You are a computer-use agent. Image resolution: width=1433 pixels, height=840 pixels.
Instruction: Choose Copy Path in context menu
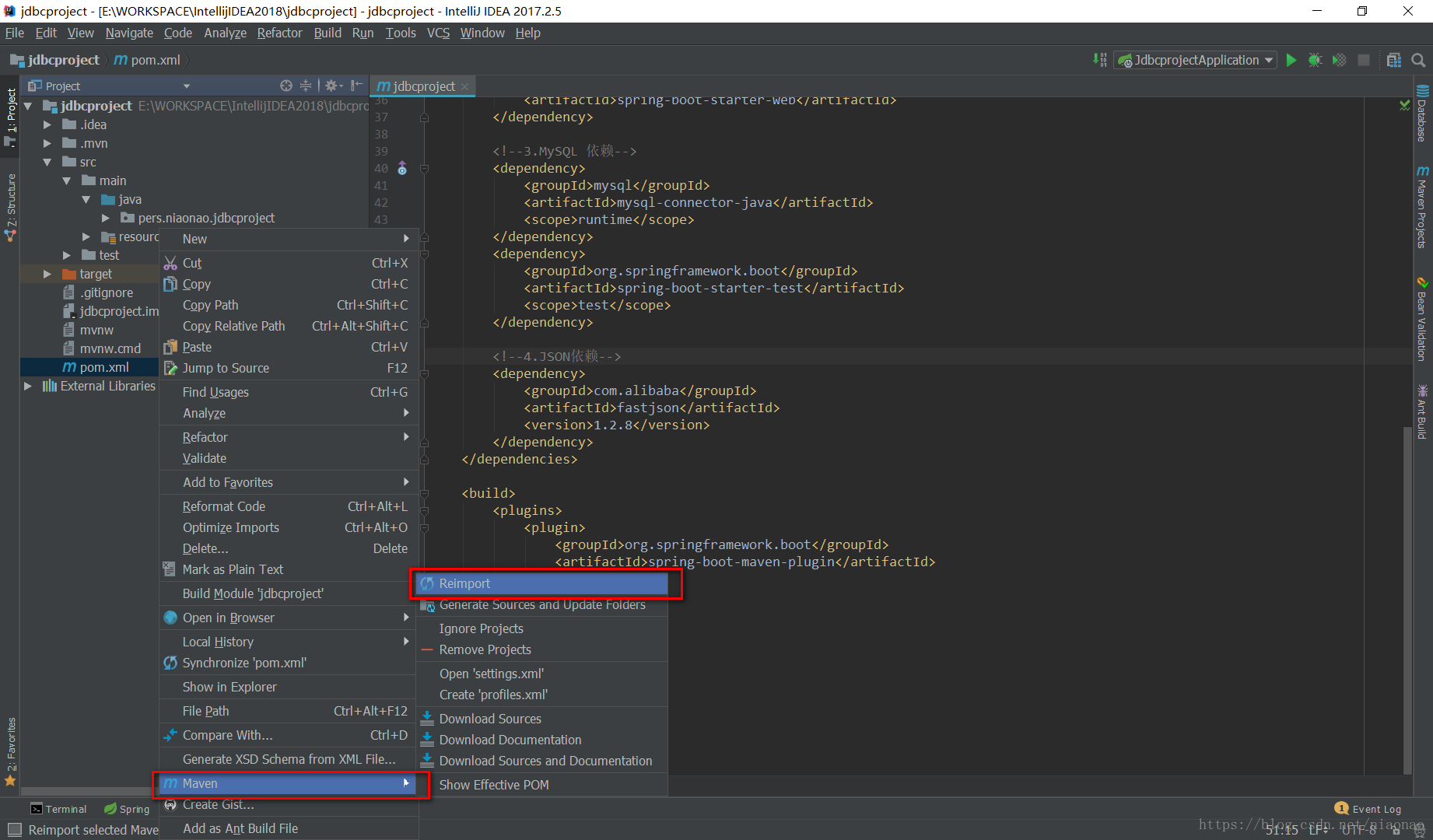click(x=289, y=305)
